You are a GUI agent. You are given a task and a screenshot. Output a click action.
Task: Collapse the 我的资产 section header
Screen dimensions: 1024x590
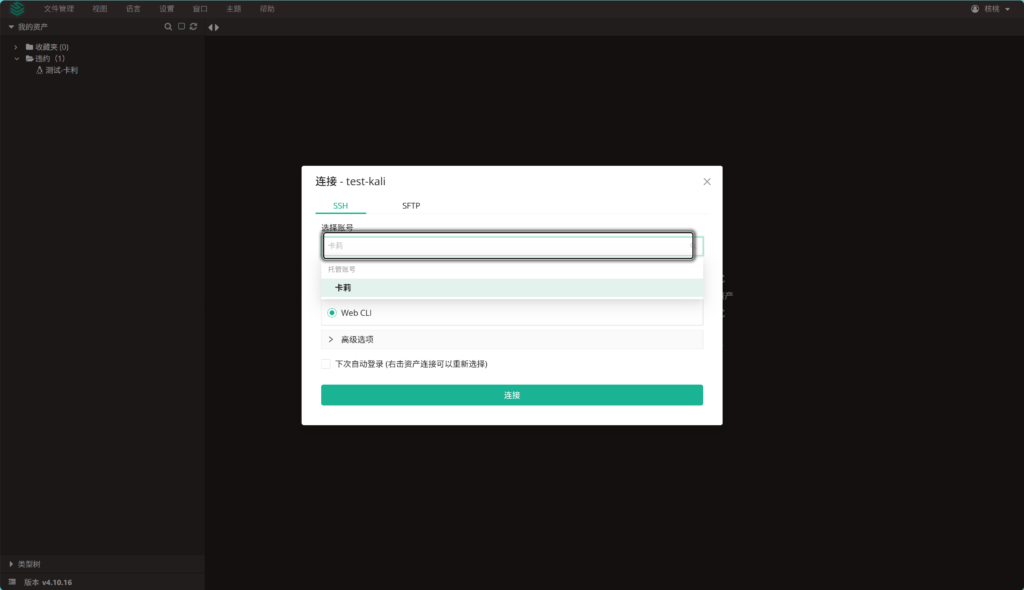tap(11, 27)
